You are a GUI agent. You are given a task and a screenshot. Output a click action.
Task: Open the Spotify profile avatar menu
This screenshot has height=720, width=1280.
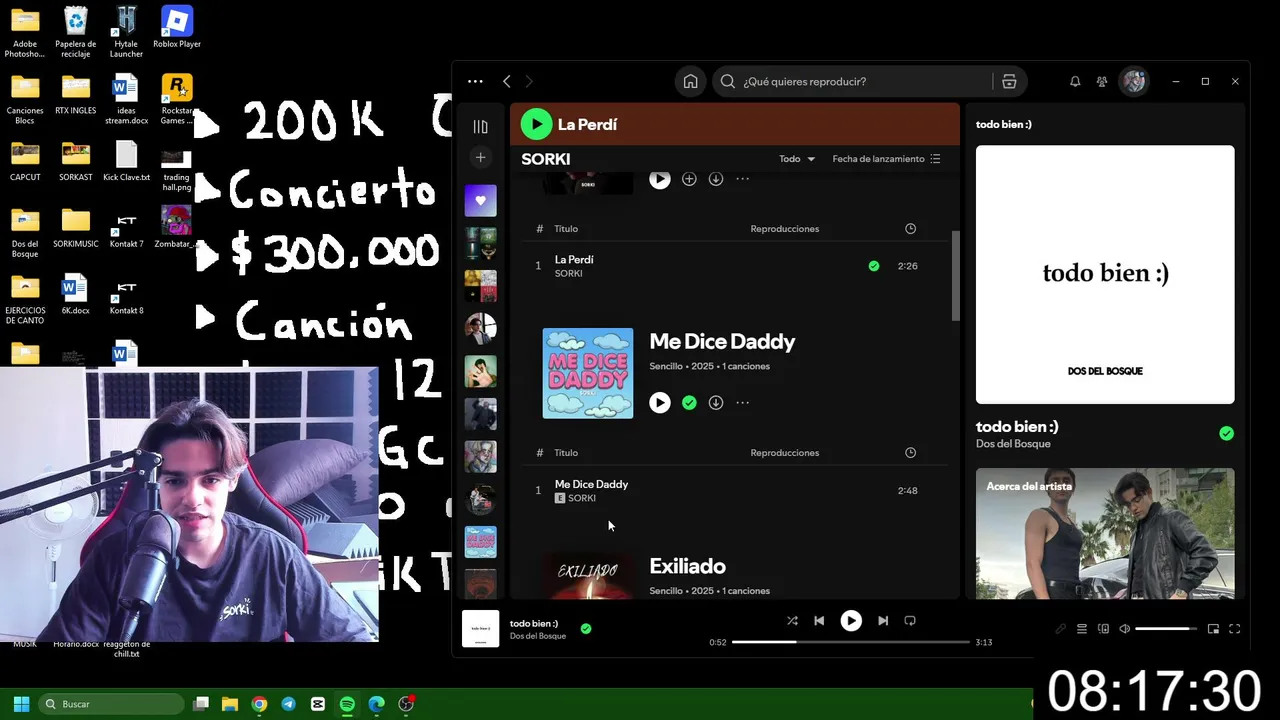(x=1133, y=82)
